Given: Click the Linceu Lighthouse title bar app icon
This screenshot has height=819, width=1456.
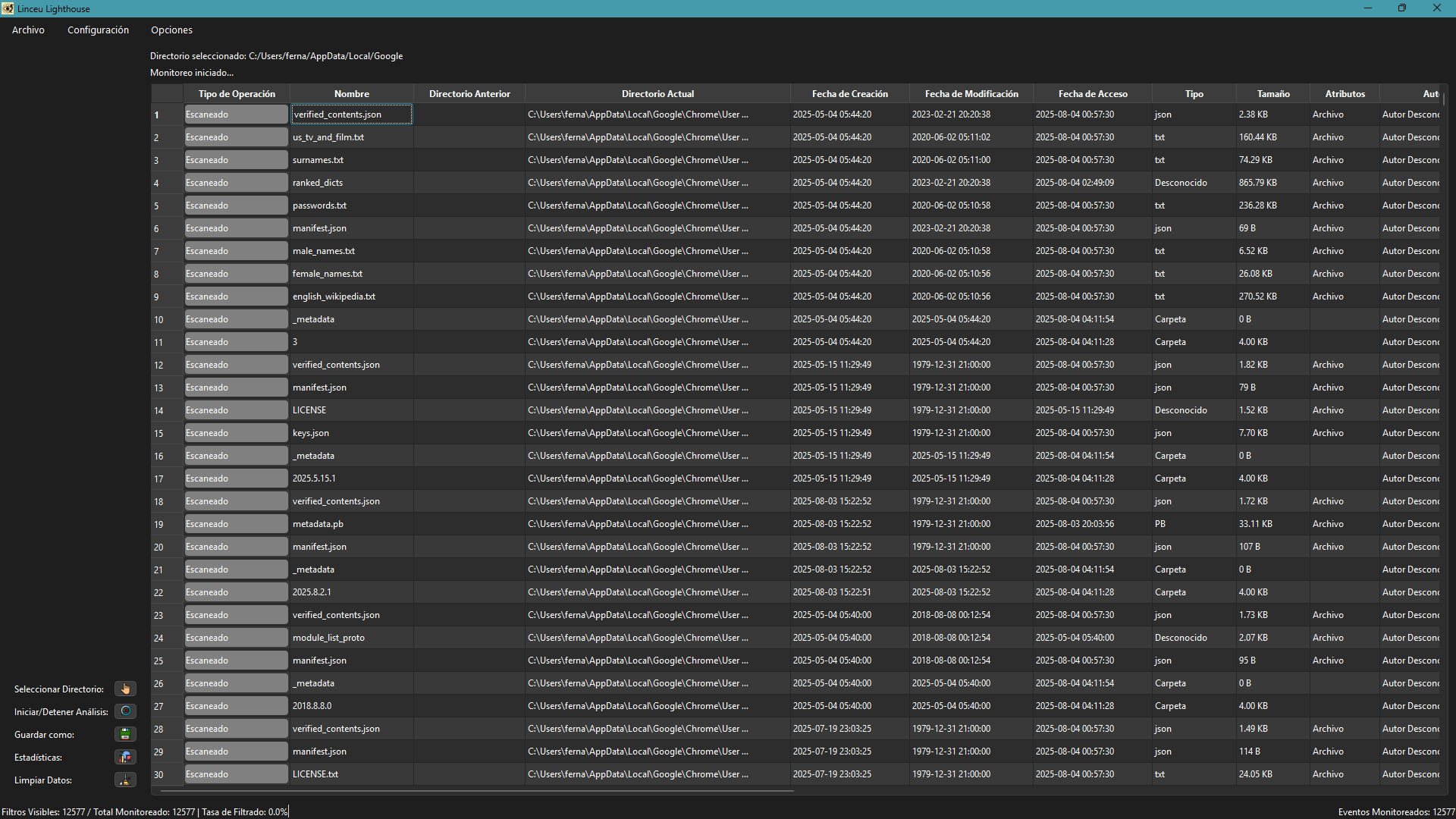Looking at the screenshot, I should click(x=8, y=8).
